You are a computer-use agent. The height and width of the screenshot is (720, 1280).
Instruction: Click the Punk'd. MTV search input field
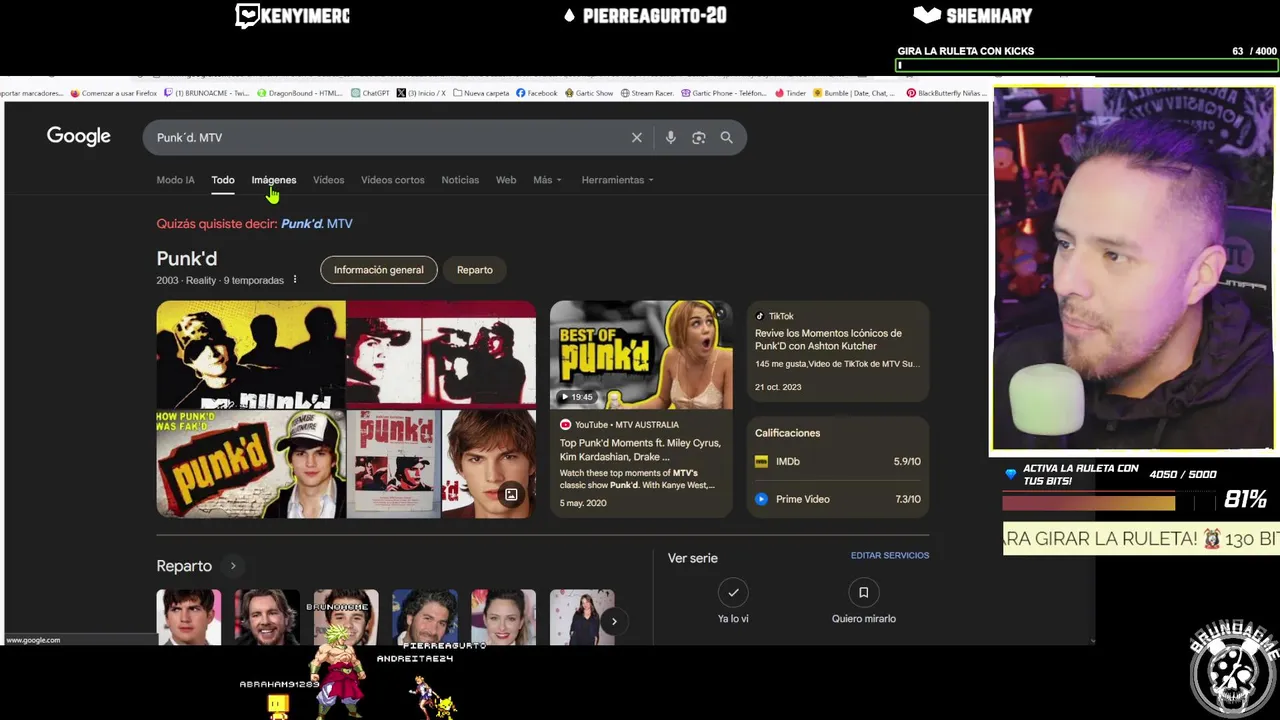point(388,138)
